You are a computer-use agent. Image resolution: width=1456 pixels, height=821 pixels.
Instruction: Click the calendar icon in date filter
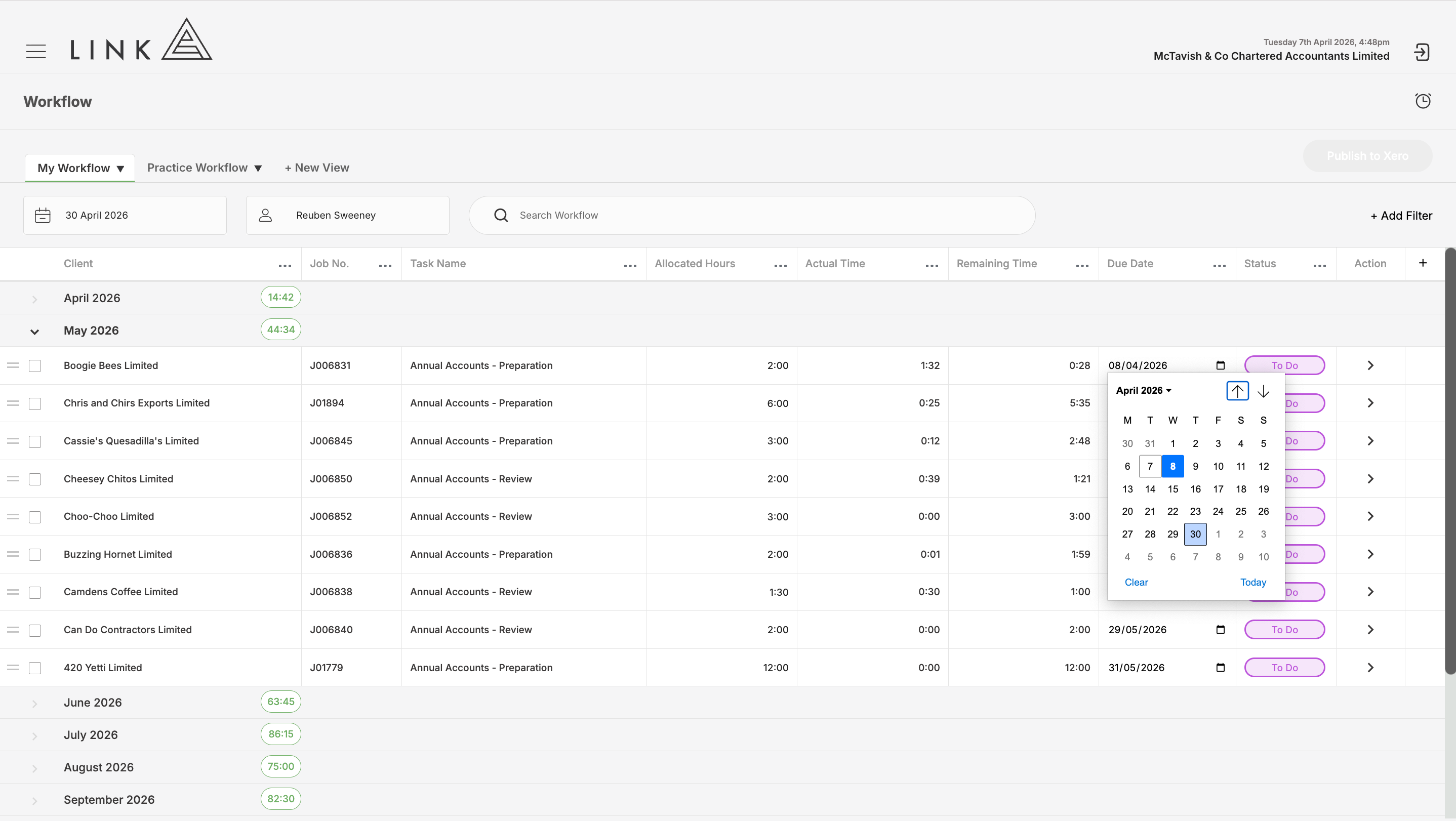click(x=43, y=215)
